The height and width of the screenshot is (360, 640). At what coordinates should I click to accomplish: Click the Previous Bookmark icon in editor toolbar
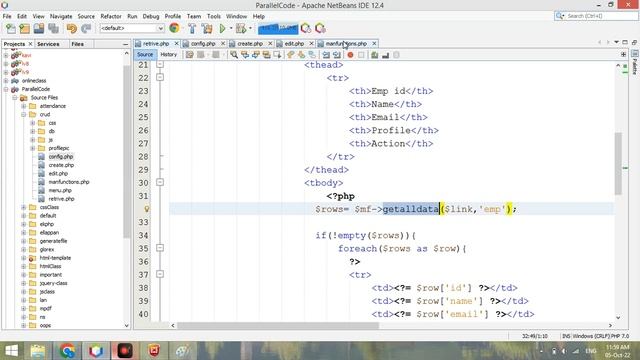click(291, 55)
